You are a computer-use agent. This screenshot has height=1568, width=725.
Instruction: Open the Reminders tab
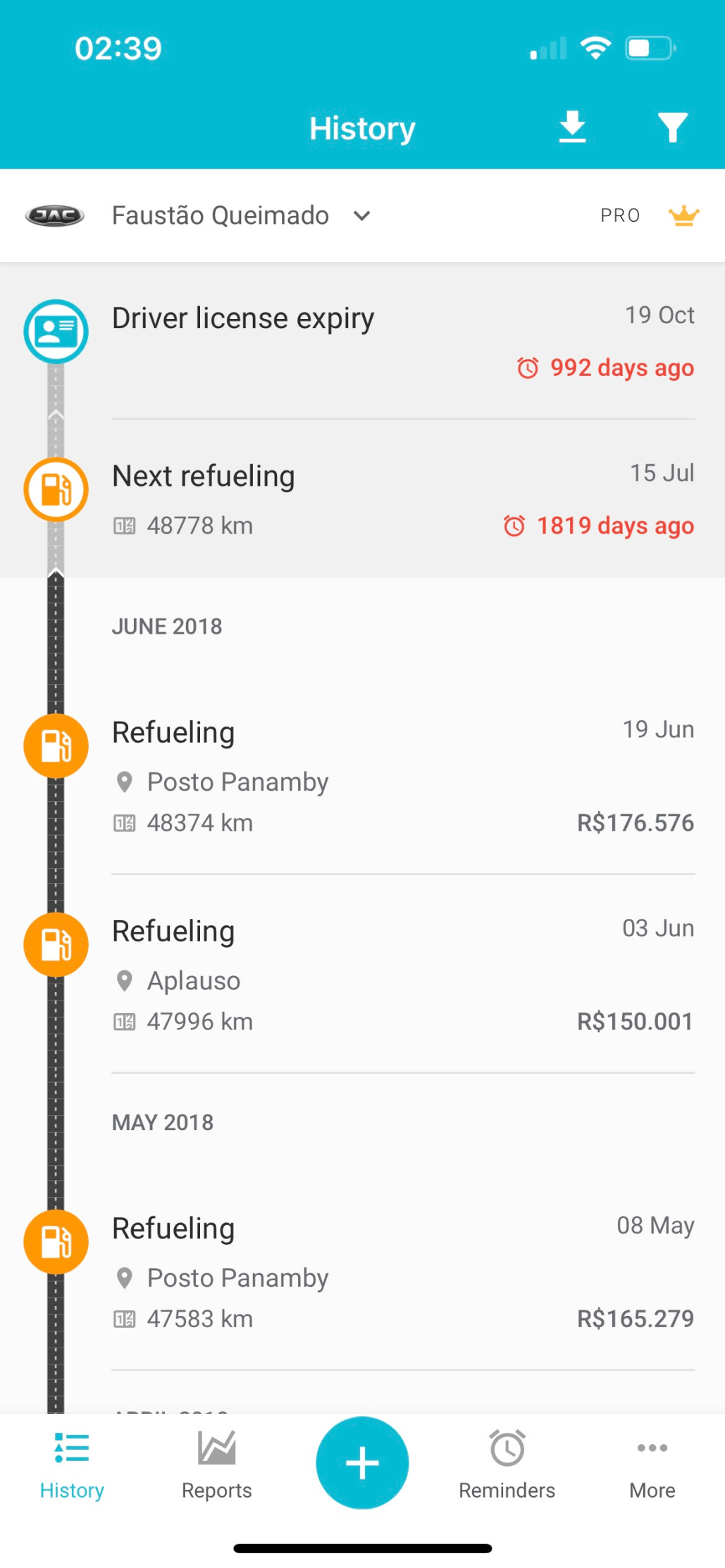(507, 1464)
